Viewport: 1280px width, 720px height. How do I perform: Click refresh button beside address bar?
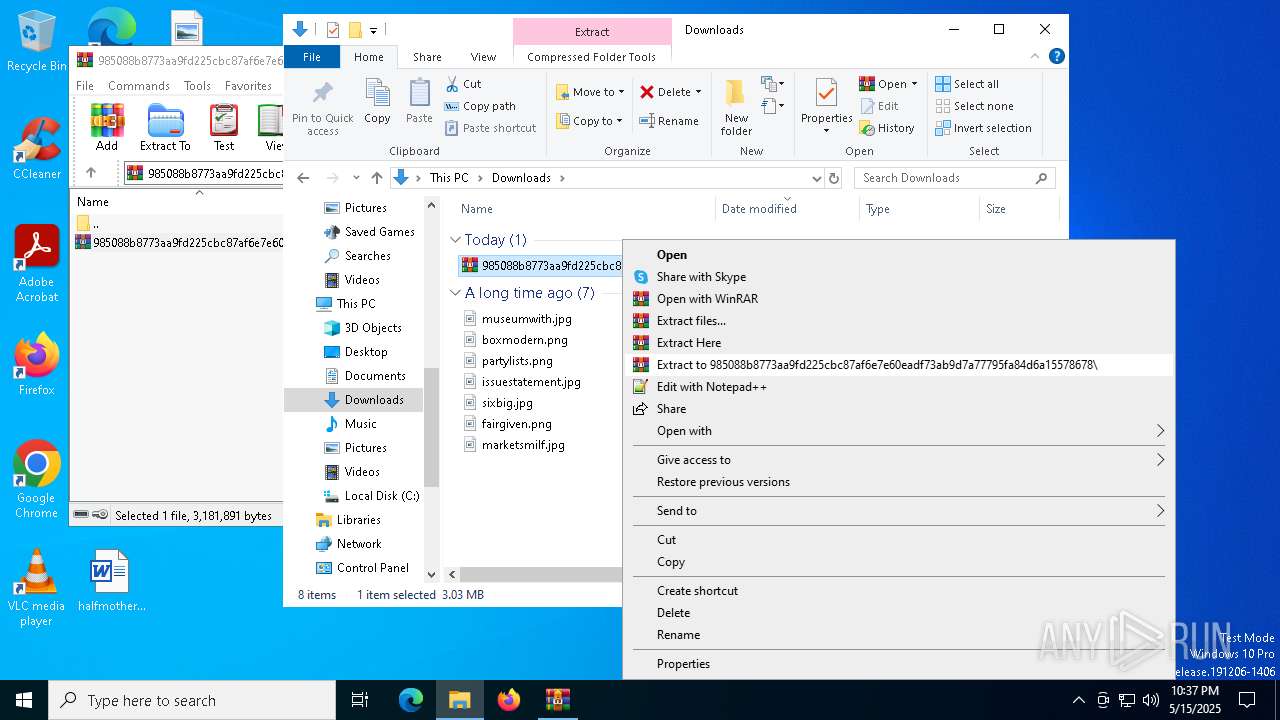click(x=836, y=178)
